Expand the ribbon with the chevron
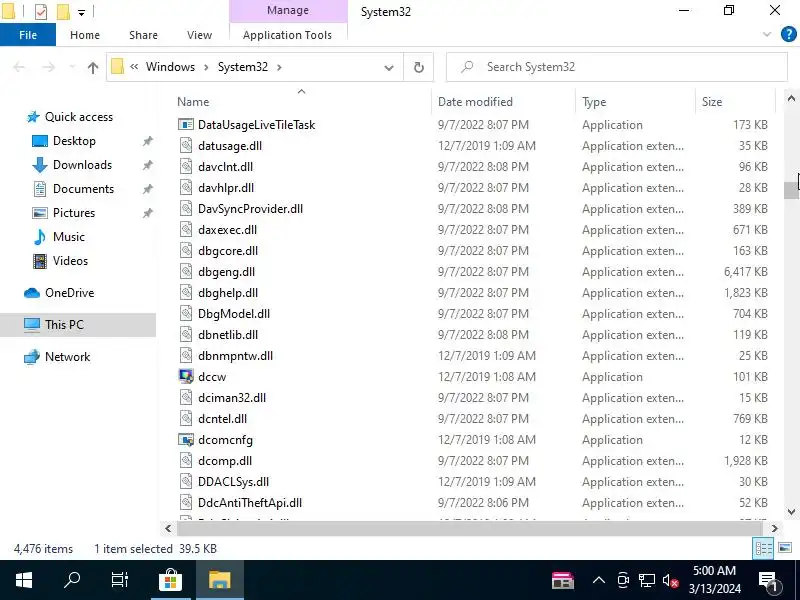 tap(767, 35)
